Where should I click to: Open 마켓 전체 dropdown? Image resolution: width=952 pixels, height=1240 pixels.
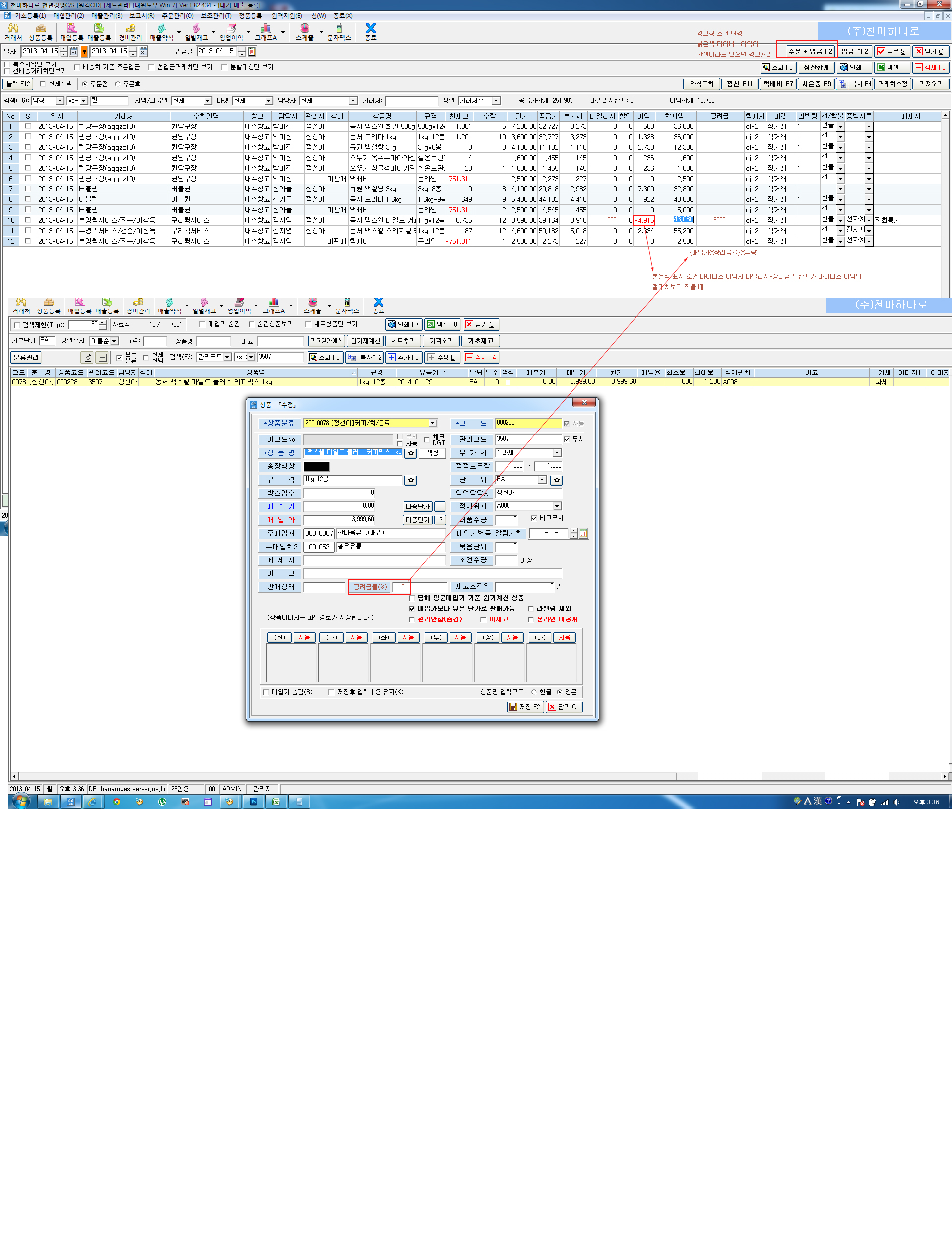point(268,101)
